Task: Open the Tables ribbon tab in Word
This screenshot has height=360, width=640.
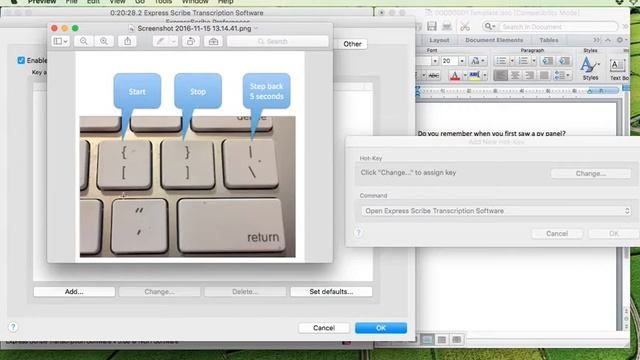Action: [x=549, y=40]
